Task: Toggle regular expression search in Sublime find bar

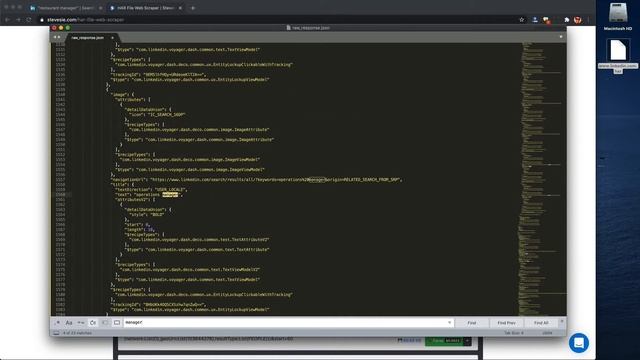Action: (57, 322)
